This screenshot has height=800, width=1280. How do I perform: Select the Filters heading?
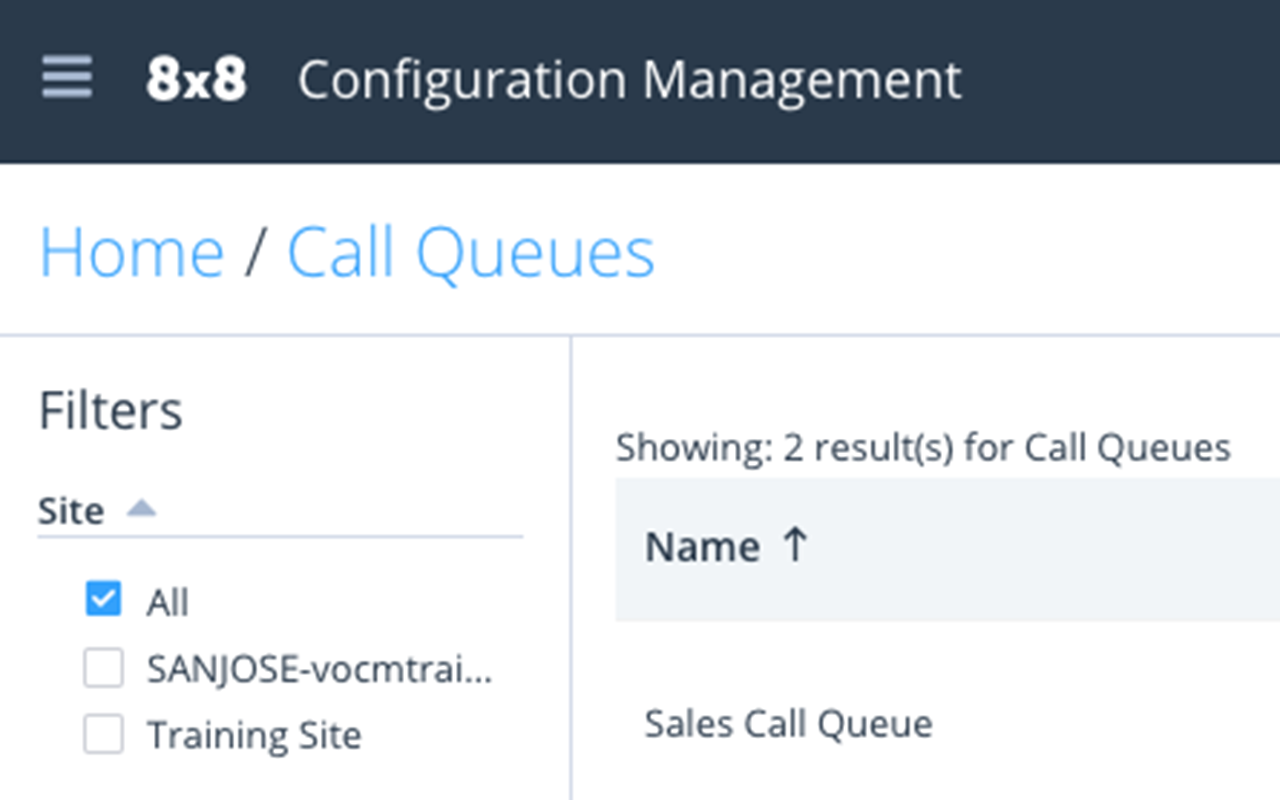110,411
